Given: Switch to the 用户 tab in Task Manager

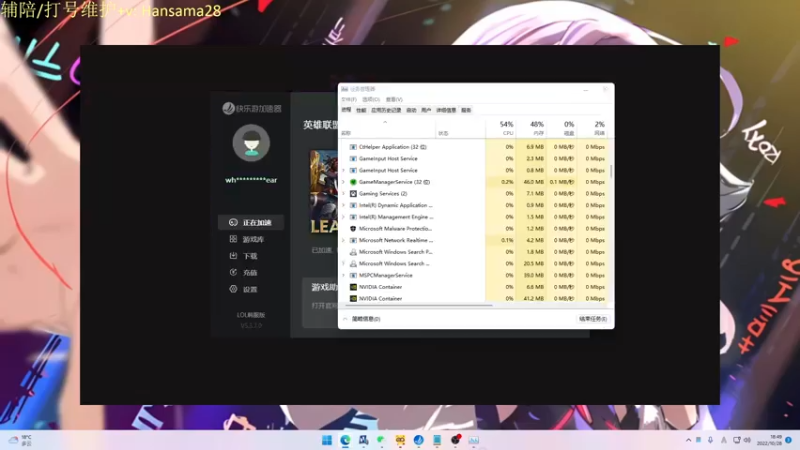Looking at the screenshot, I should tap(426, 110).
